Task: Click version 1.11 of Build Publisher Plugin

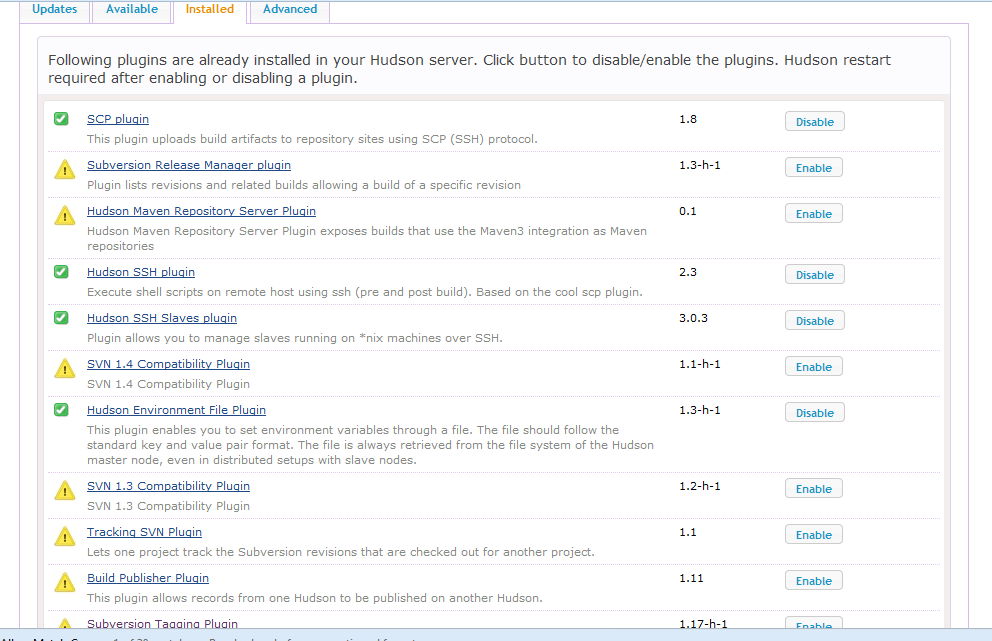Action: tap(691, 578)
